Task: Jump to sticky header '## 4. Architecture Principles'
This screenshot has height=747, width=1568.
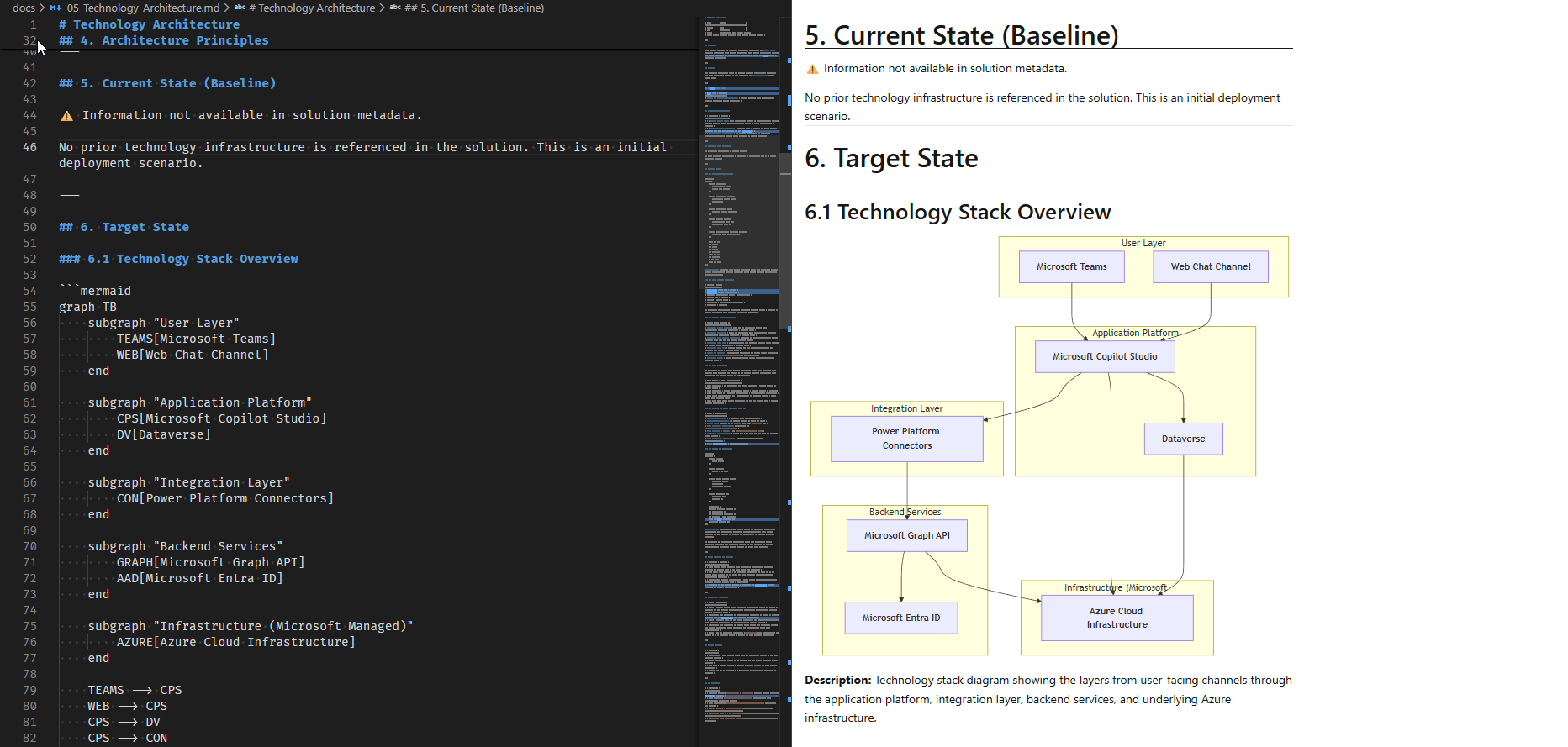Action: coord(164,40)
